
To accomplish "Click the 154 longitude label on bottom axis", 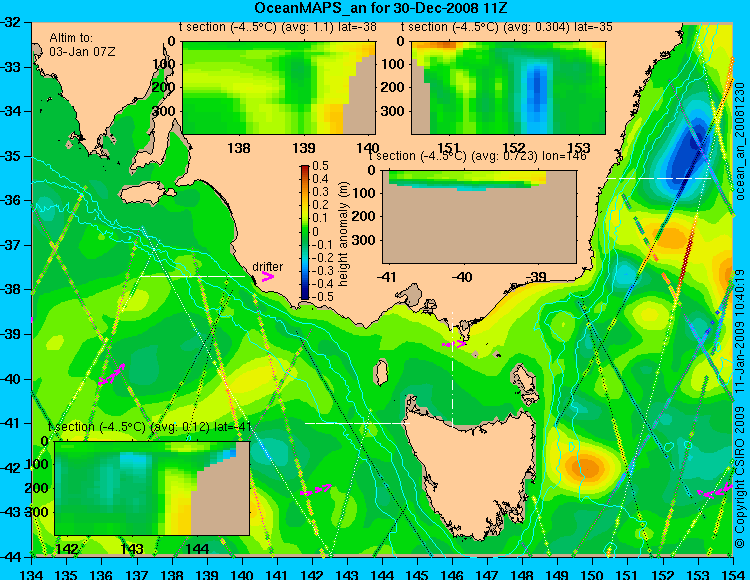I will (732, 574).
